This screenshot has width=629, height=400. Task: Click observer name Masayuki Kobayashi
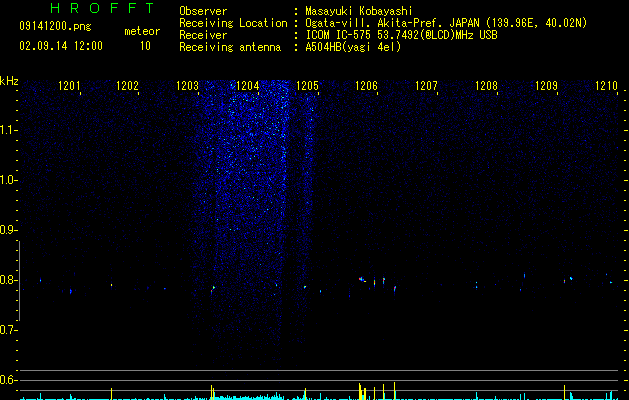point(359,11)
